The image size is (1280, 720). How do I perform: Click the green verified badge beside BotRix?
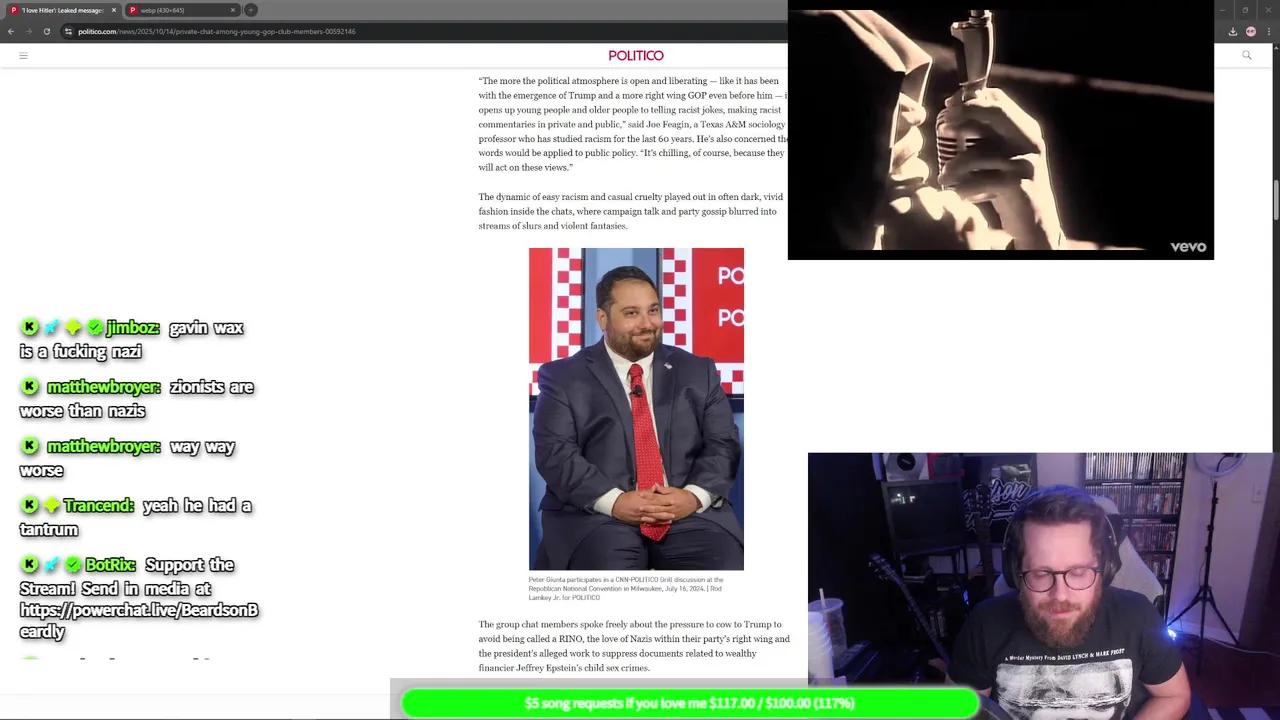pos(74,565)
